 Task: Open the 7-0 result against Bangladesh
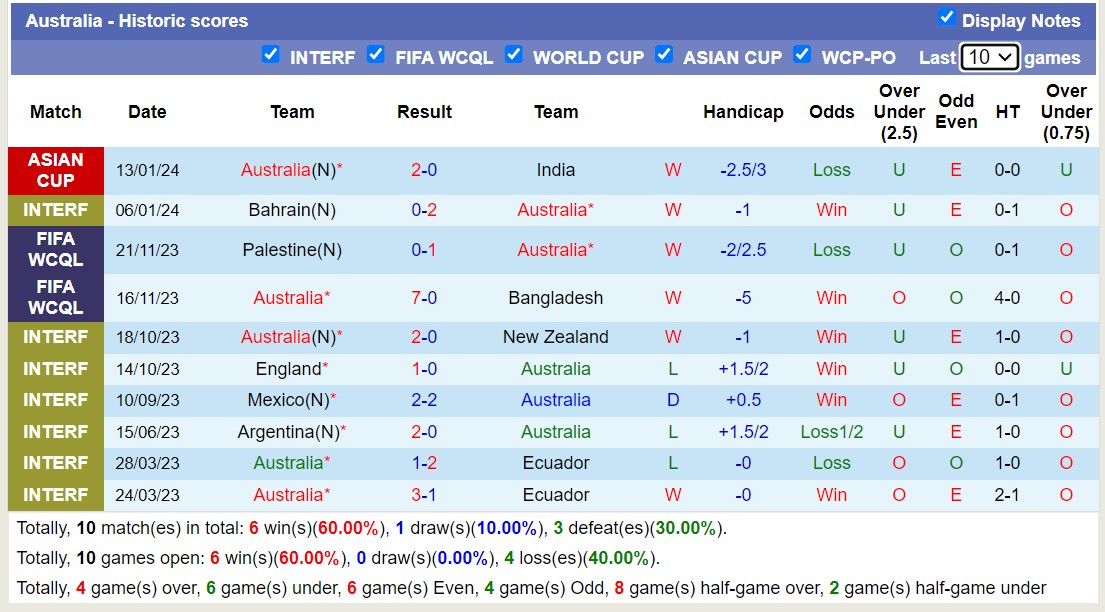point(424,298)
